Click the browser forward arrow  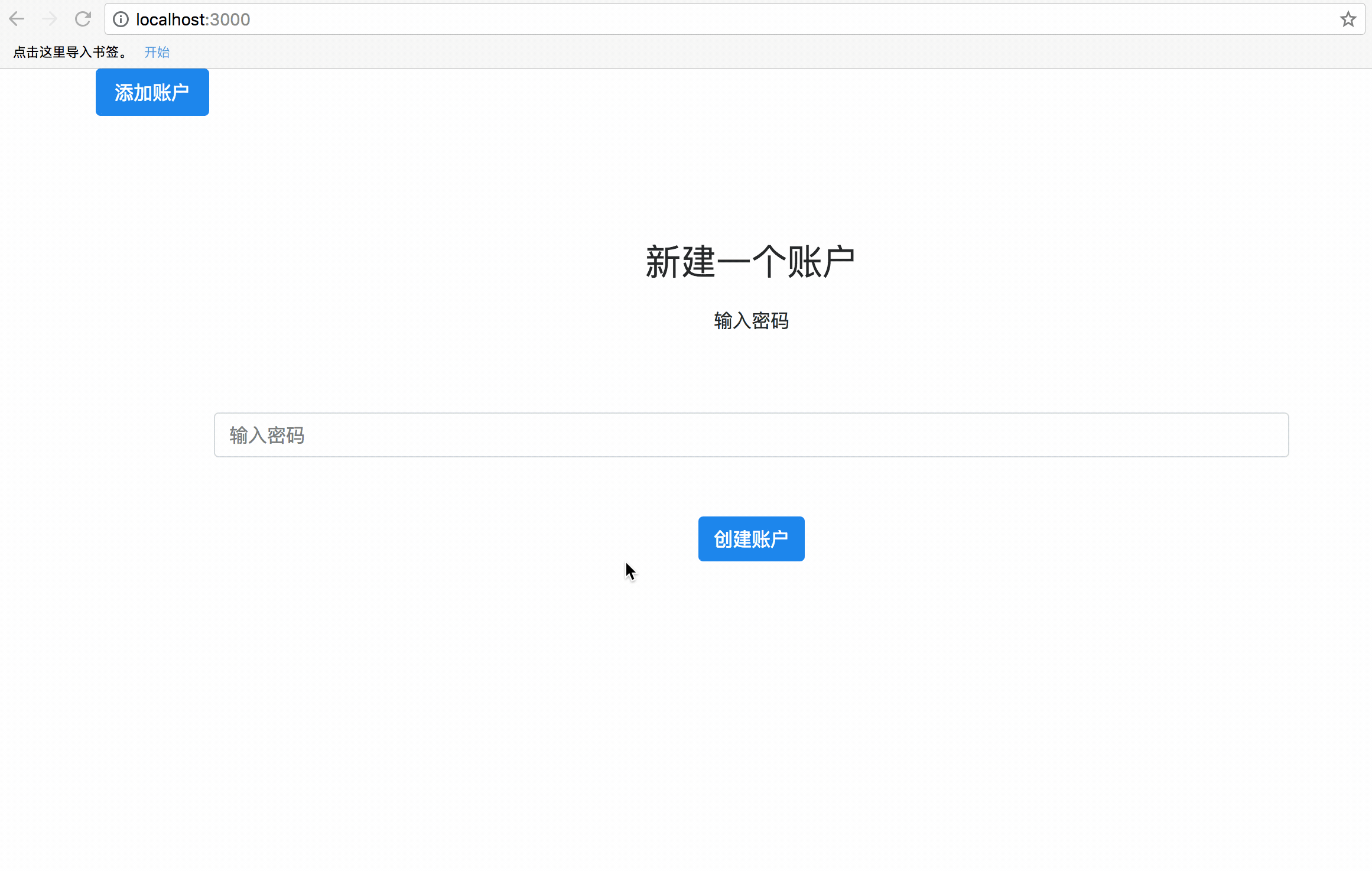(50, 19)
